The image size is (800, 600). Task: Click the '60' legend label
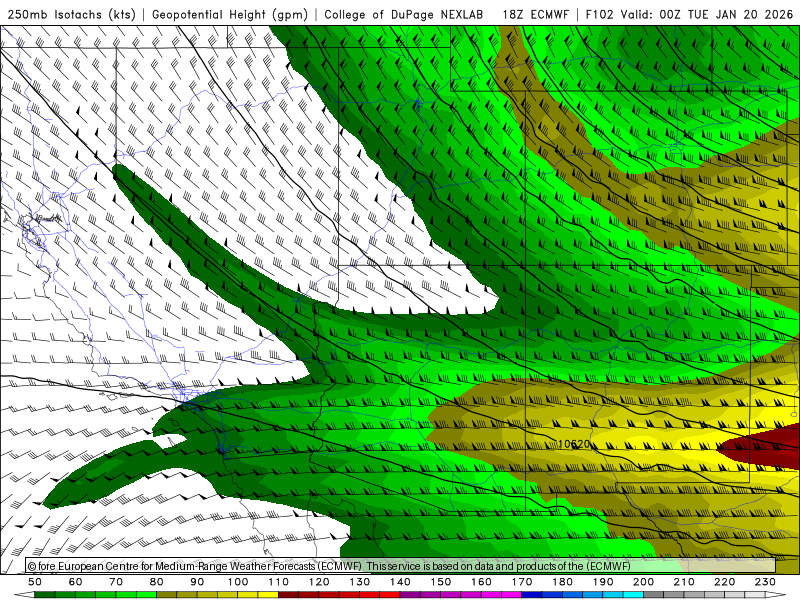tap(76, 582)
